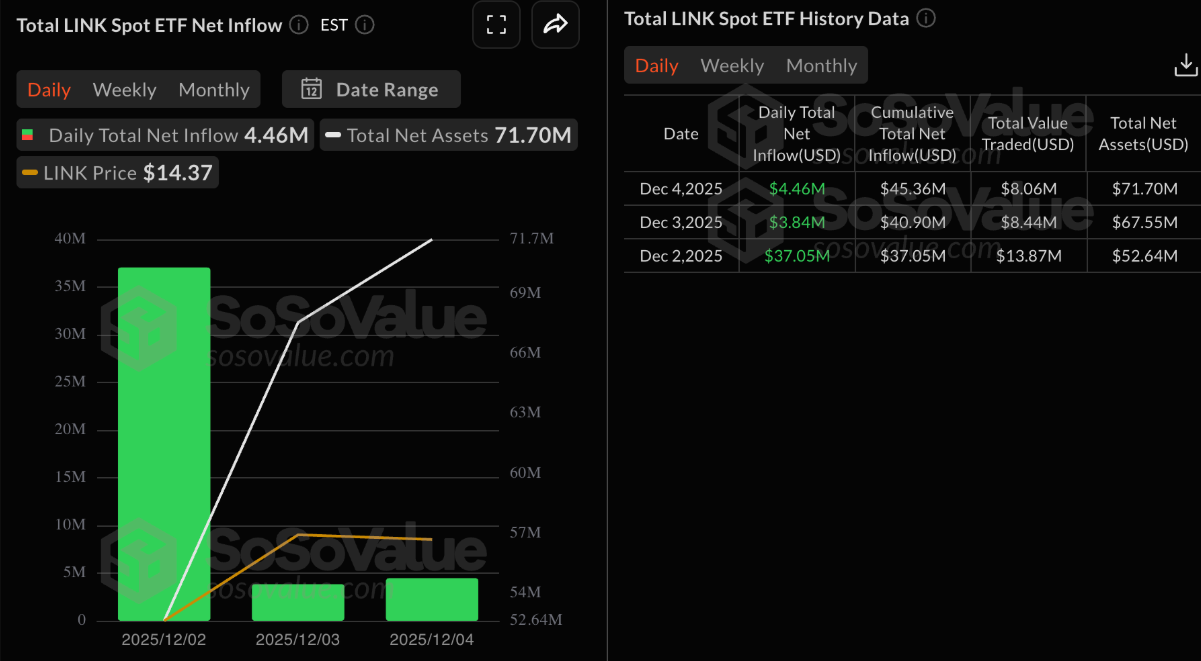This screenshot has width=1201, height=661.
Task: Switch chart to Weekly view
Action: point(124,90)
